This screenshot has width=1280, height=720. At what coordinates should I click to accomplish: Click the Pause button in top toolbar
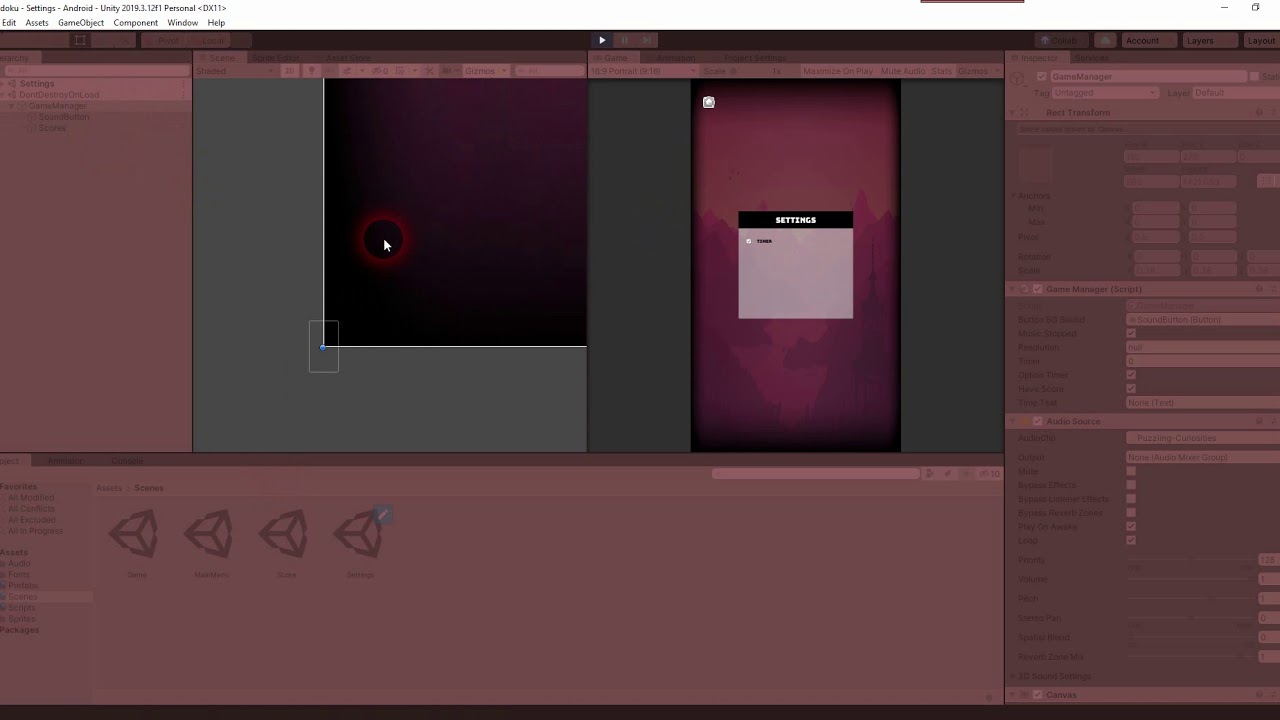(x=624, y=40)
